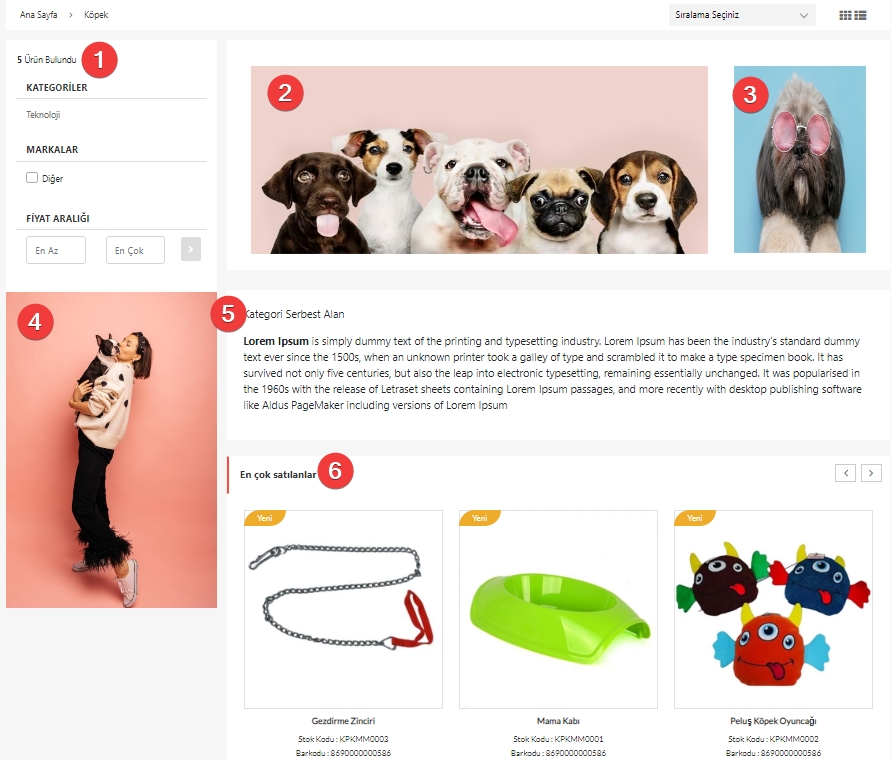Click the Yeni badge on Peluş Köpek Oyuncağı
This screenshot has height=760, width=891.
694,518
